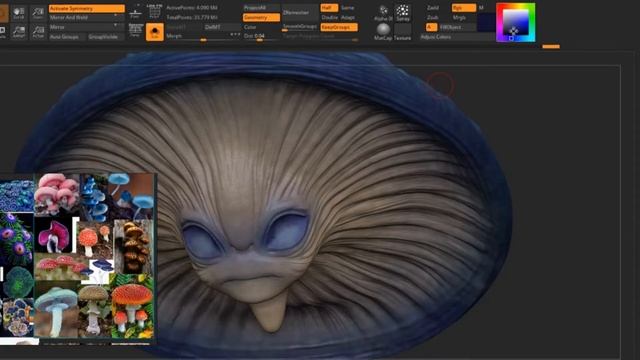640x360 pixels.
Task: Click the DelMT button
Action: coord(222,27)
